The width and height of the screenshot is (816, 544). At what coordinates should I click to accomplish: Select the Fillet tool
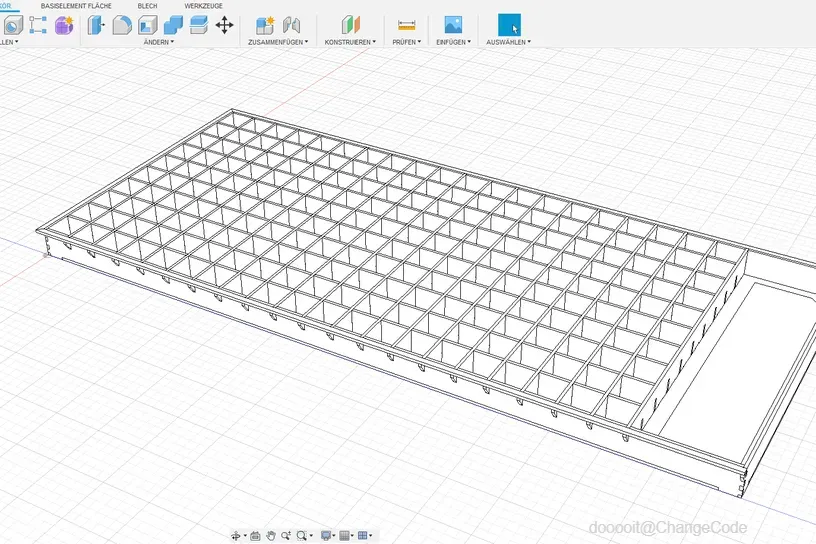tap(122, 25)
